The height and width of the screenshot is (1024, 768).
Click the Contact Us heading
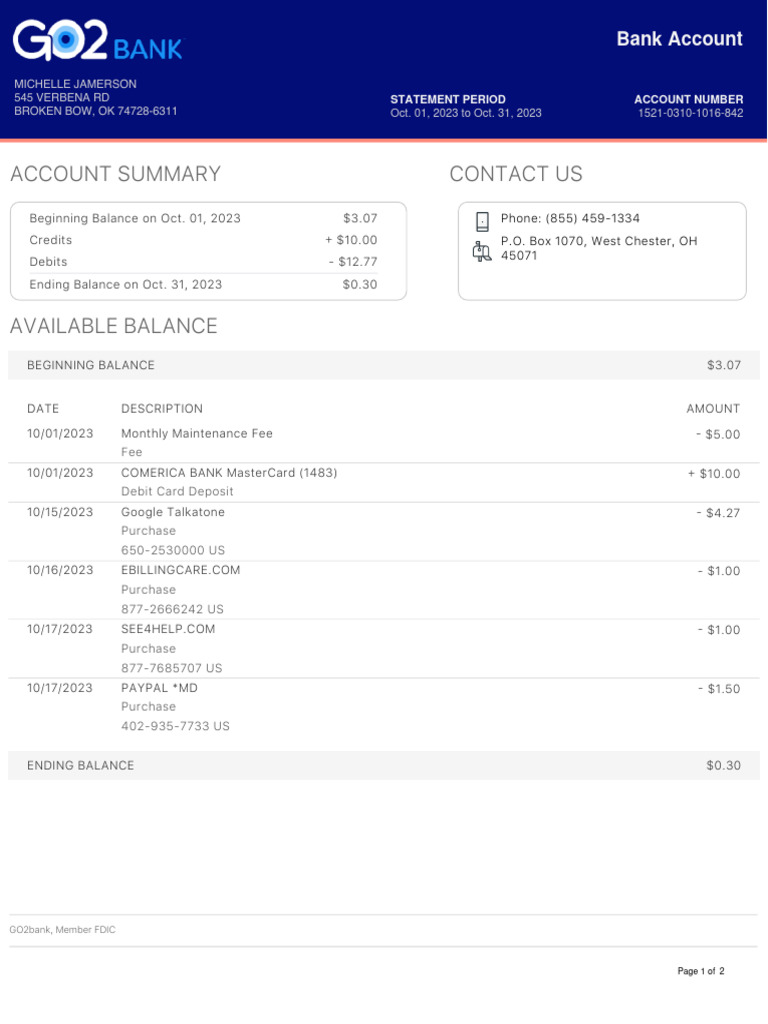[x=516, y=174]
